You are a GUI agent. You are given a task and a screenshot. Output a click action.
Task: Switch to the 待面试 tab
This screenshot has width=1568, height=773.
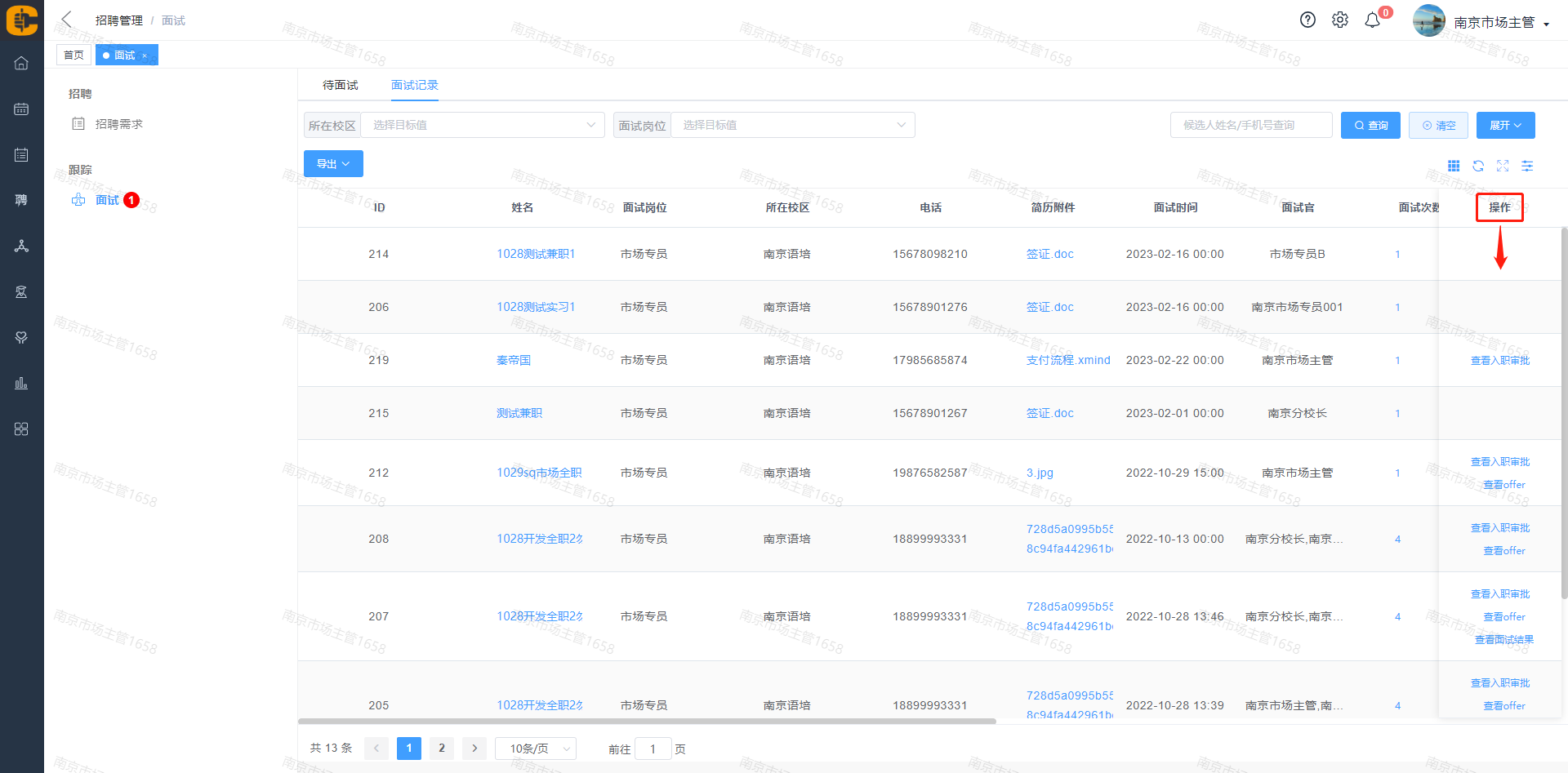pyautogui.click(x=340, y=85)
